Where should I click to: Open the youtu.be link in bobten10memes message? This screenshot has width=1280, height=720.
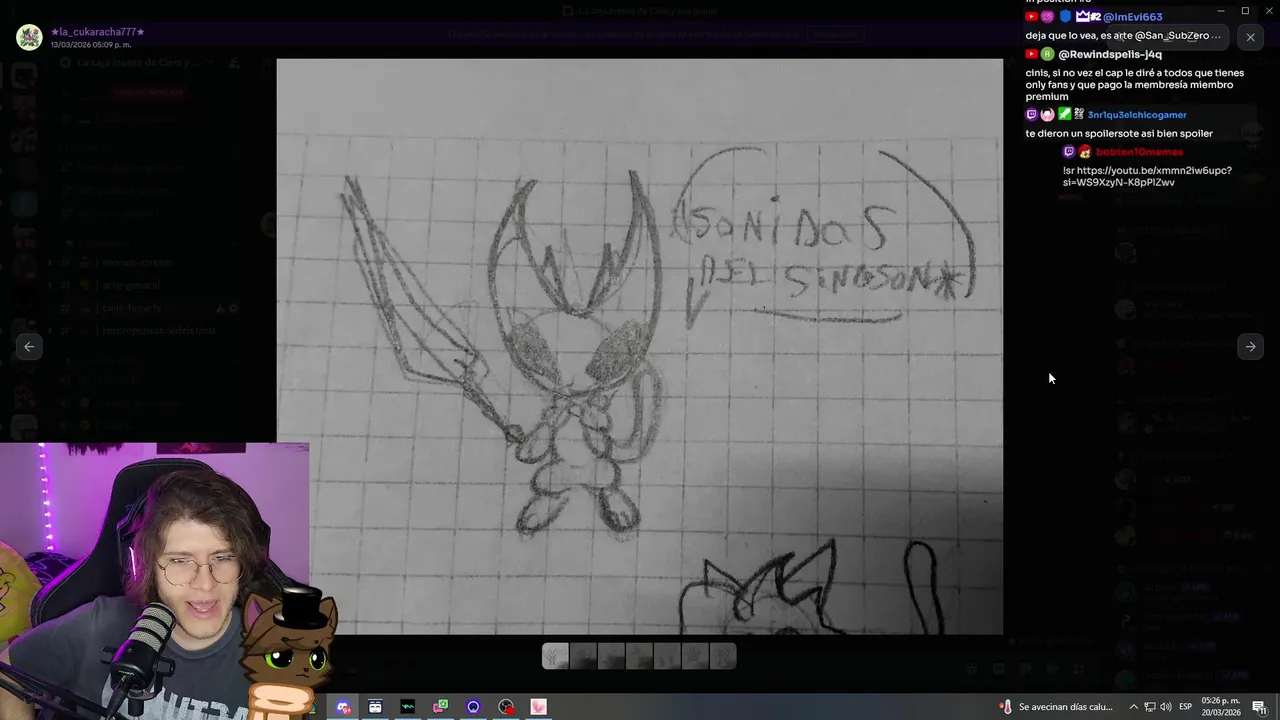pos(1147,176)
